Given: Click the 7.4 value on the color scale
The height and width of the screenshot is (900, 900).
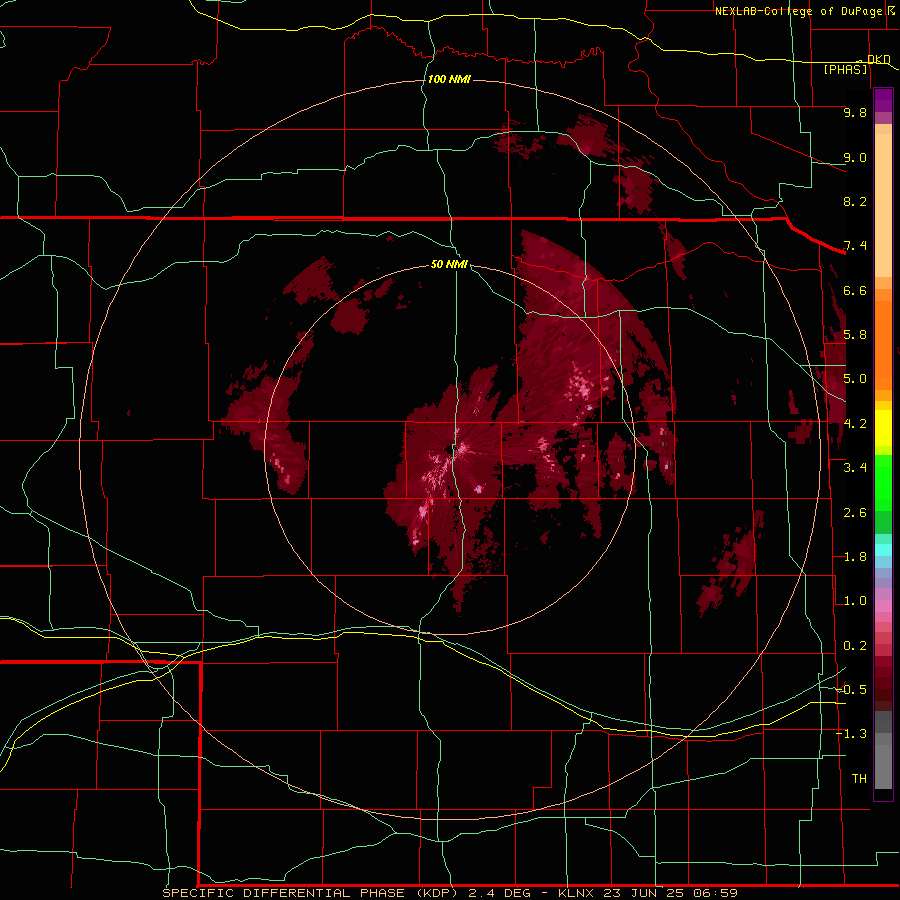Looking at the screenshot, I should (x=855, y=246).
